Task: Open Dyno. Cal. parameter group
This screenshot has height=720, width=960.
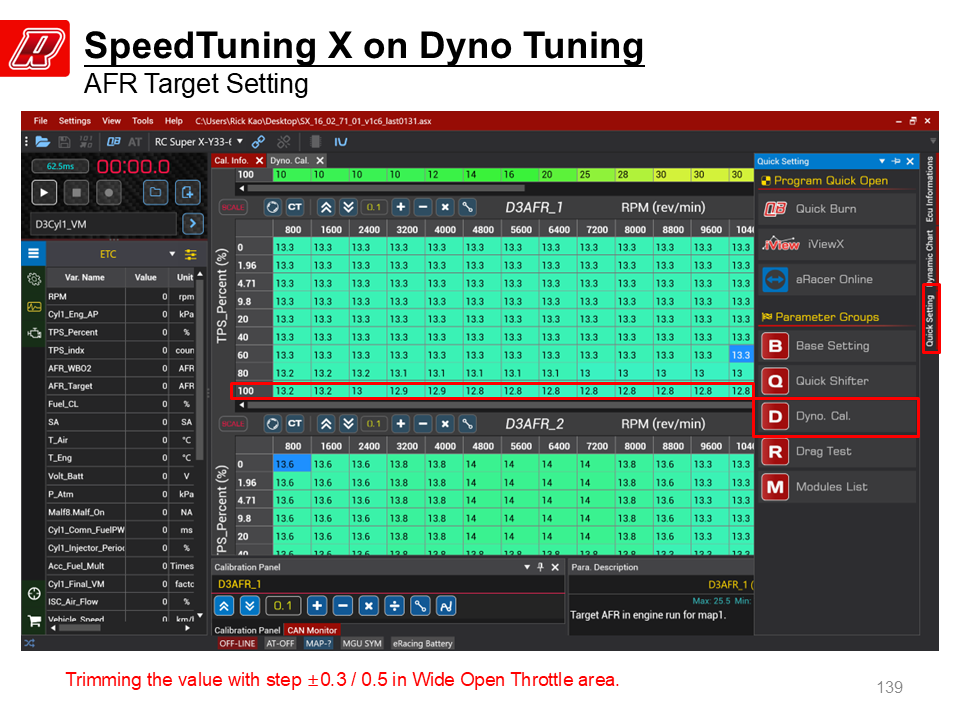Action: click(x=837, y=416)
